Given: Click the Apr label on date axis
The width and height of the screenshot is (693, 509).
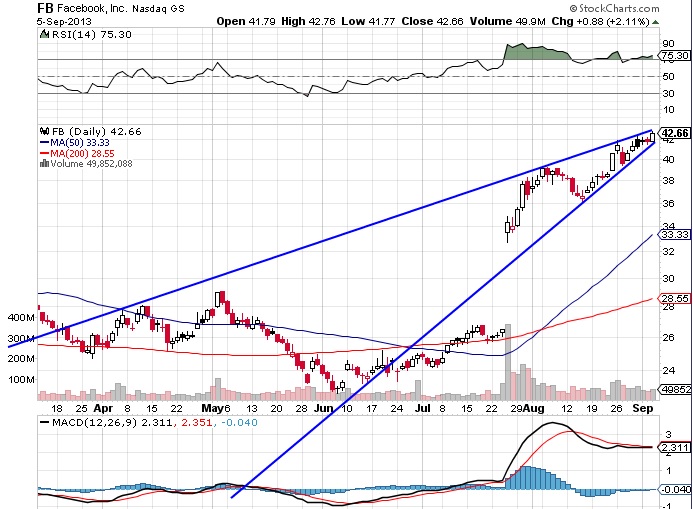Looking at the screenshot, I should [x=103, y=408].
